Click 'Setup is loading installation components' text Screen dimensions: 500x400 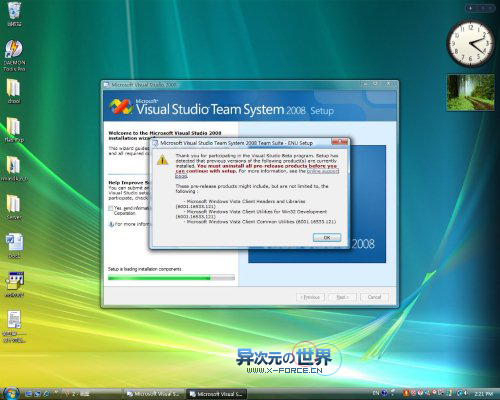pos(145,269)
